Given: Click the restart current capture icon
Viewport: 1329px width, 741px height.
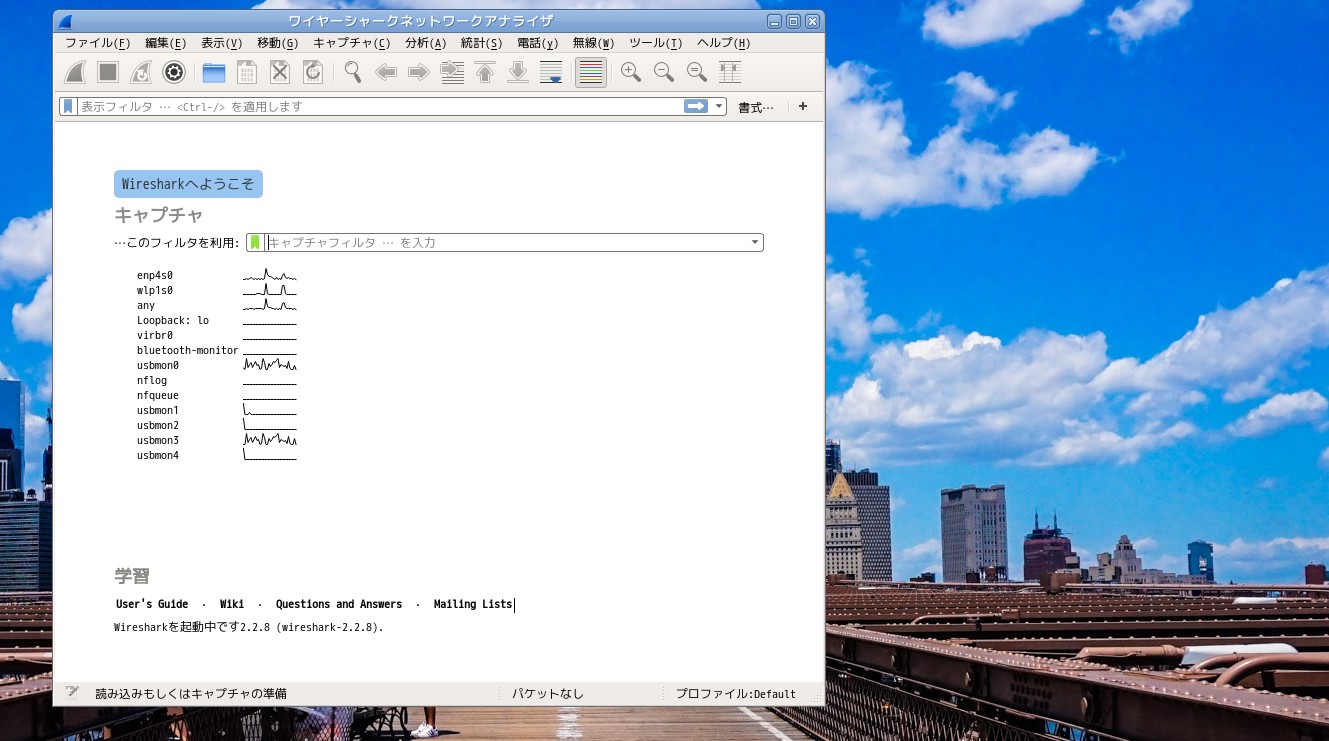Looking at the screenshot, I should tap(141, 72).
